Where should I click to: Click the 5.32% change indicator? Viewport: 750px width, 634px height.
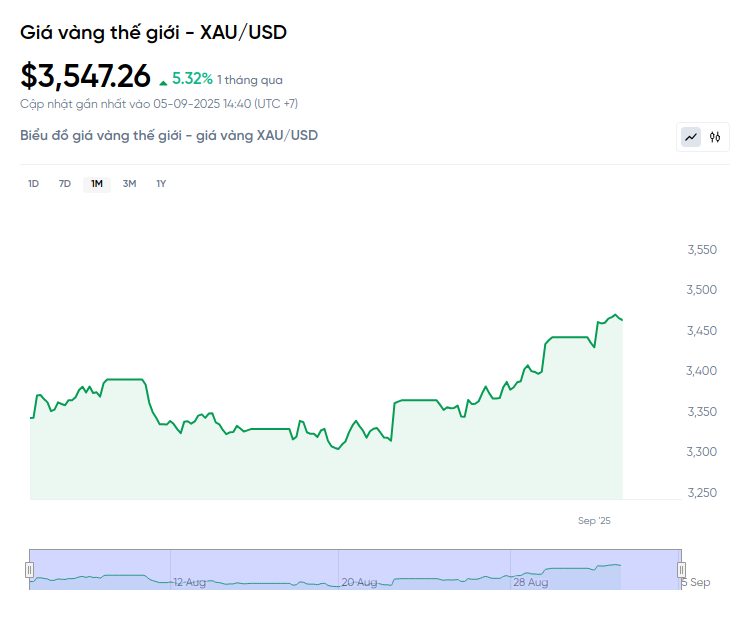[x=192, y=78]
